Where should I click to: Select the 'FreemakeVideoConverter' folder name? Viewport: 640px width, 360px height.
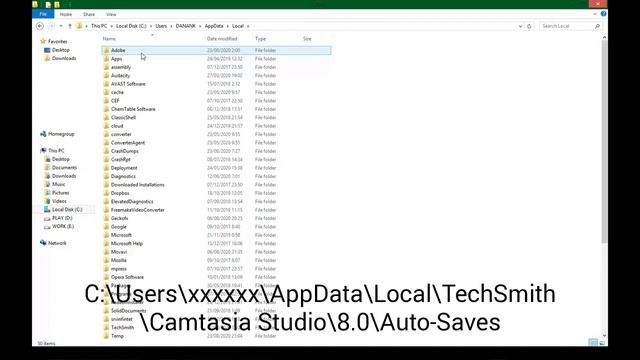pos(138,210)
